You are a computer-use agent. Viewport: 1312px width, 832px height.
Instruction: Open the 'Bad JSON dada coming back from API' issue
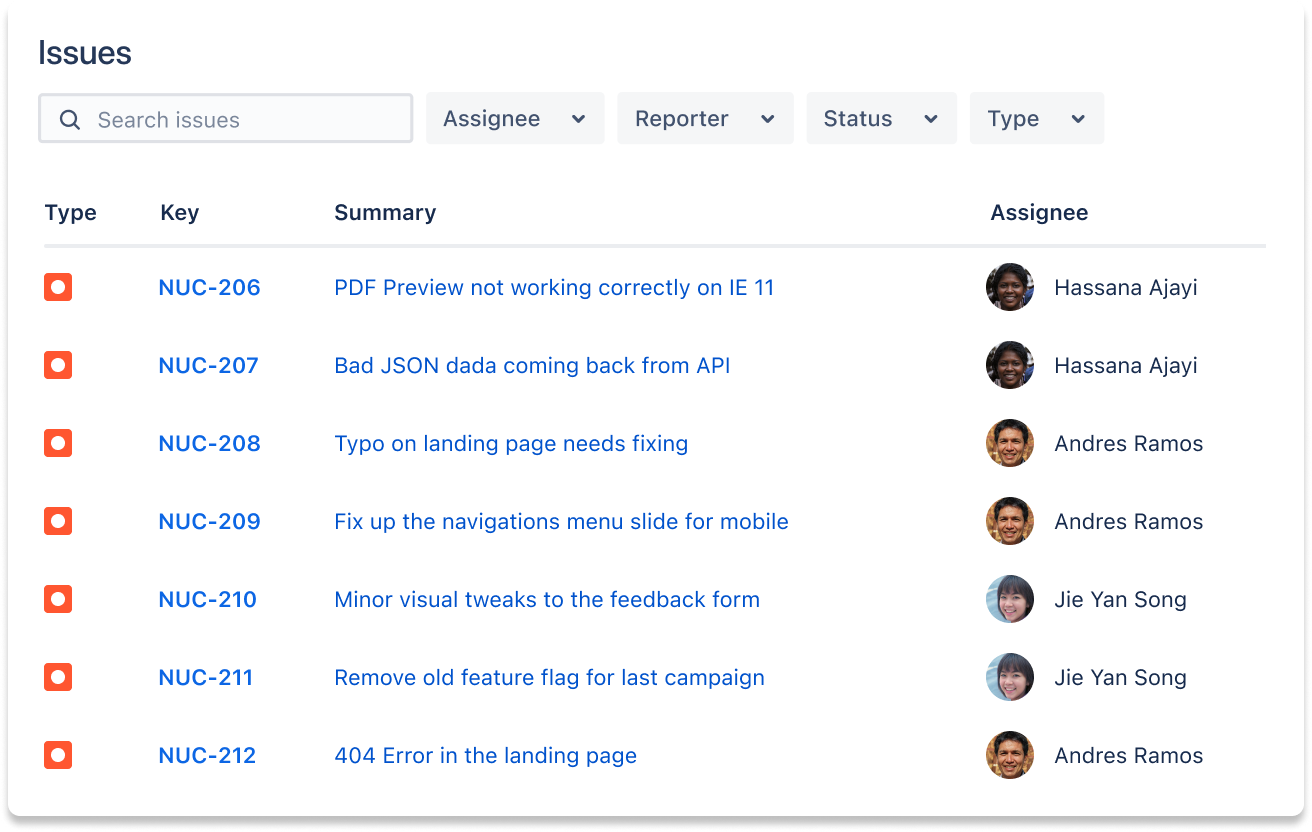[x=532, y=365]
